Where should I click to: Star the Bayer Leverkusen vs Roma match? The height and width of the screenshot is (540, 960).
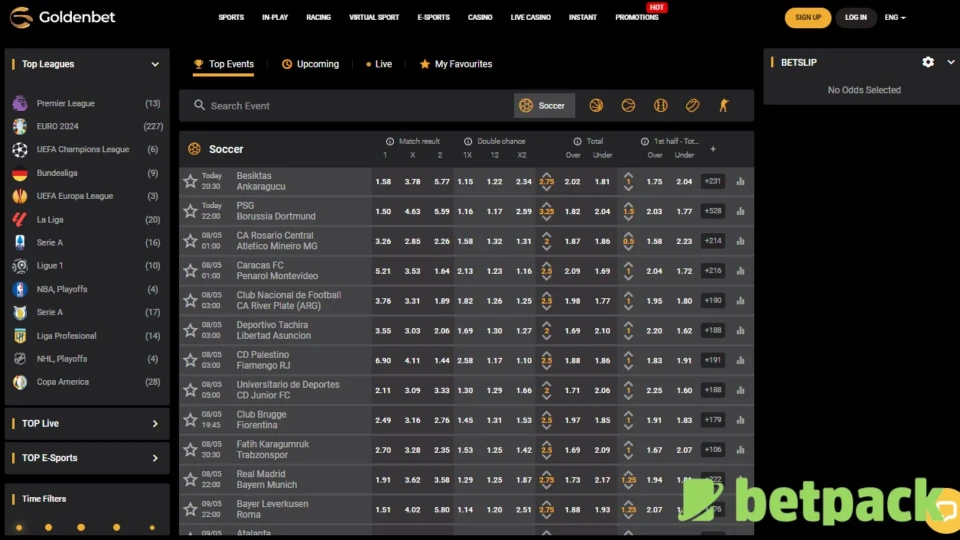pyautogui.click(x=190, y=509)
